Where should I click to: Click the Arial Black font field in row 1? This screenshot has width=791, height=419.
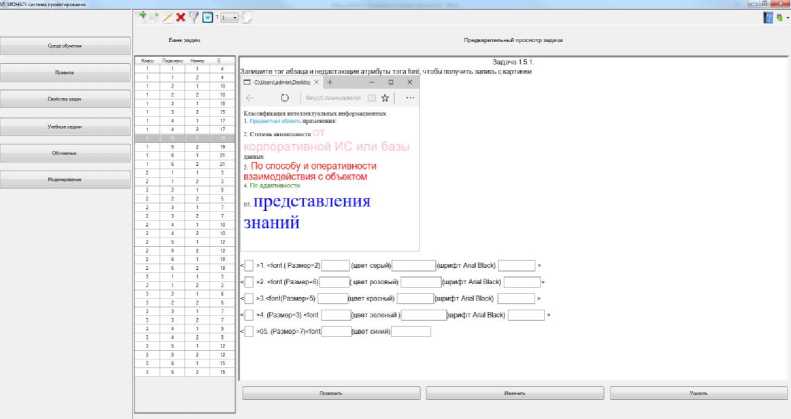pos(517,265)
